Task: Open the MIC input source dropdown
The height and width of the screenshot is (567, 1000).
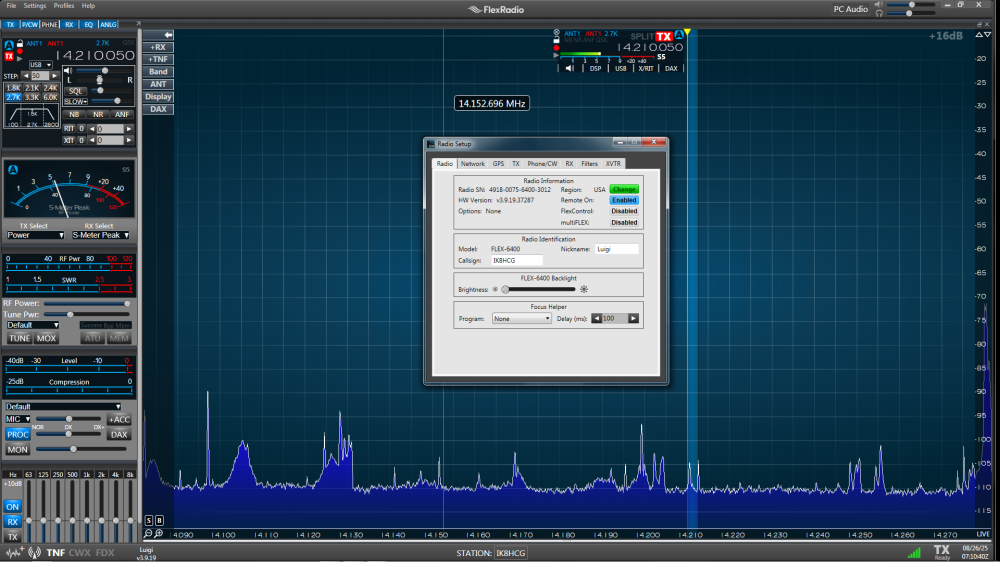Action: [17, 419]
